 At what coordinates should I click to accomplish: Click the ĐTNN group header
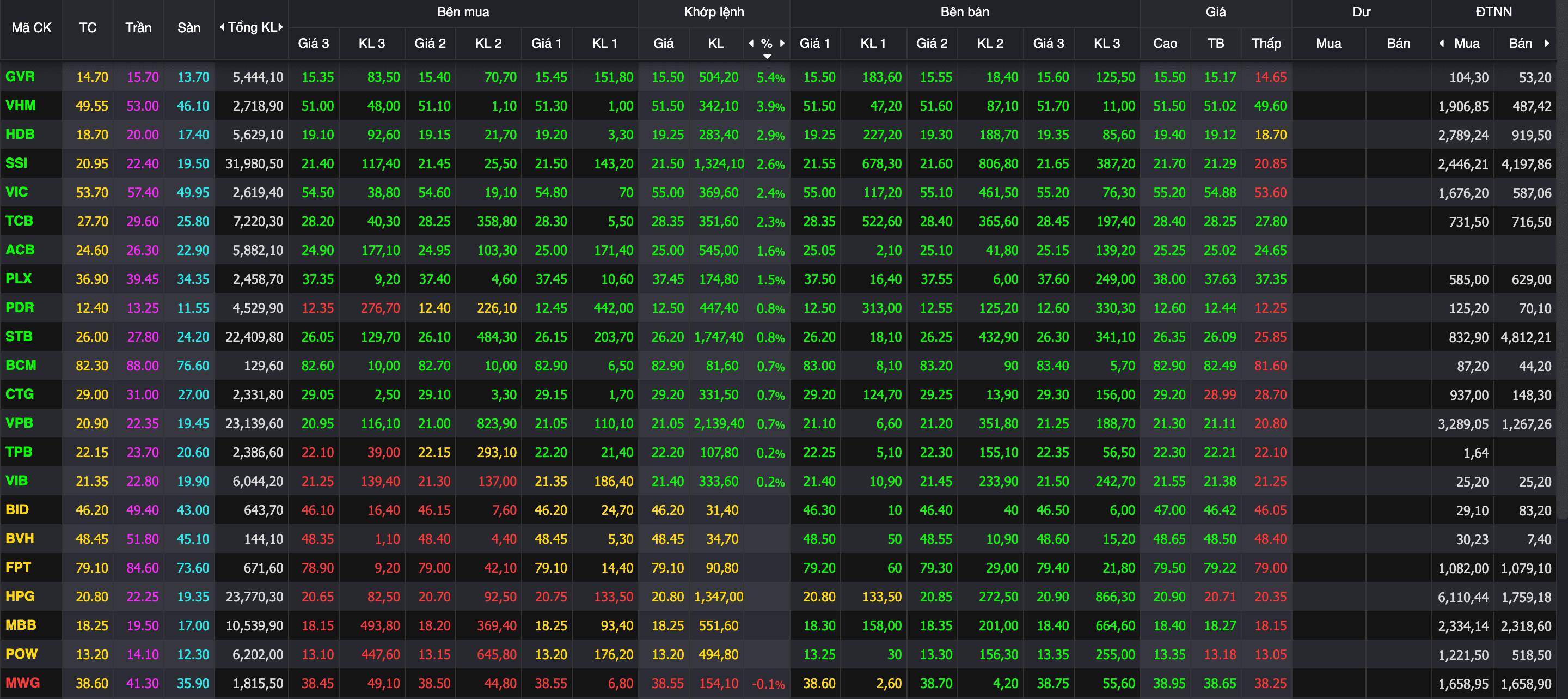pyautogui.click(x=1494, y=11)
